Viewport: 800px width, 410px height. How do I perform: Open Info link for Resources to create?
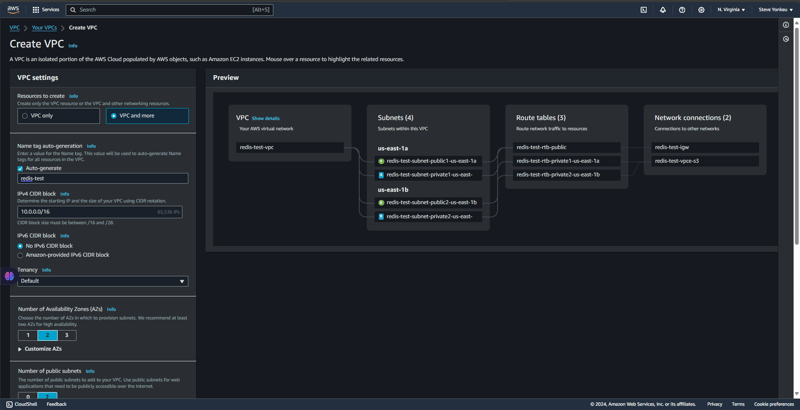pos(73,96)
